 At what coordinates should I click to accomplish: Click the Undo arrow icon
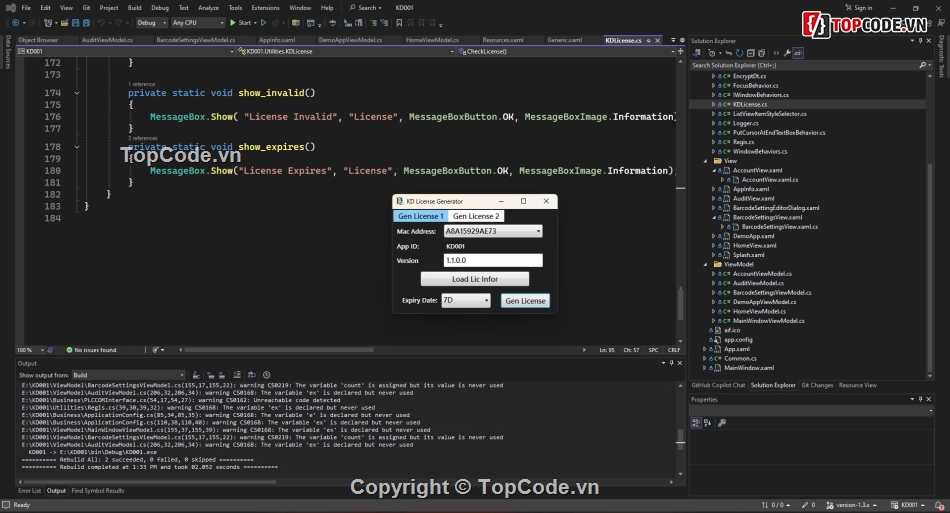(101, 22)
